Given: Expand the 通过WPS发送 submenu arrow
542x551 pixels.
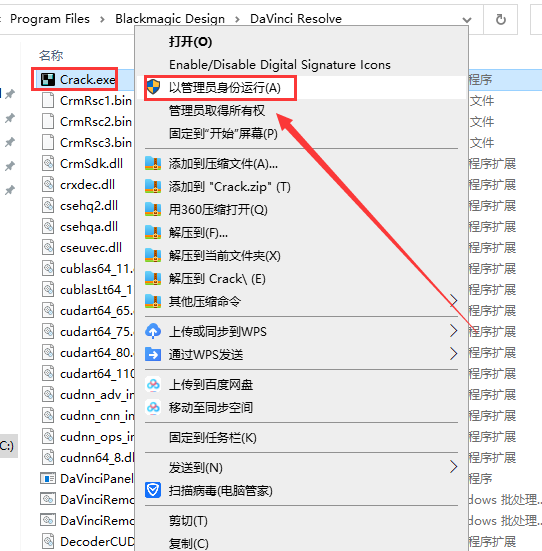Looking at the screenshot, I should [453, 354].
